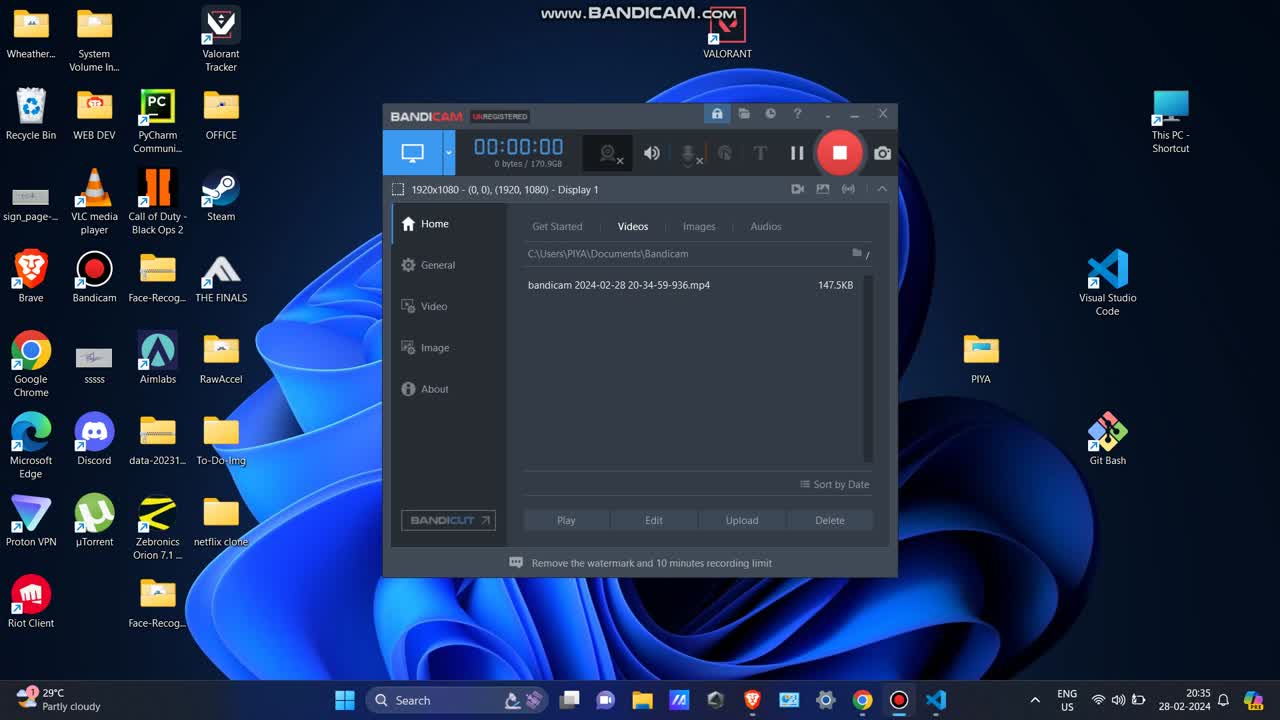Select the µTorrent desktop icon
The width and height of the screenshot is (1280, 720).
(x=94, y=521)
